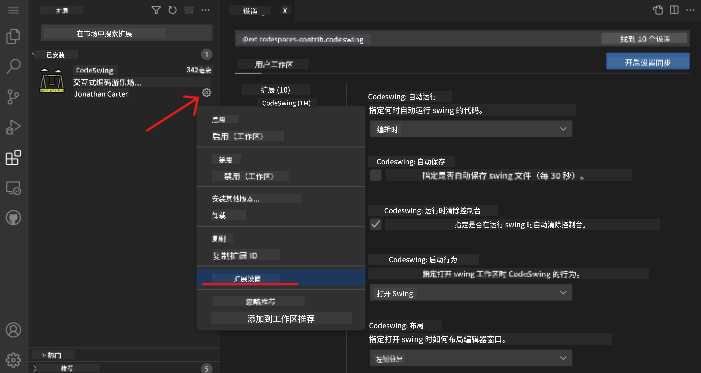
Task: Click the extensions filter funnel icon
Action: 156,10
